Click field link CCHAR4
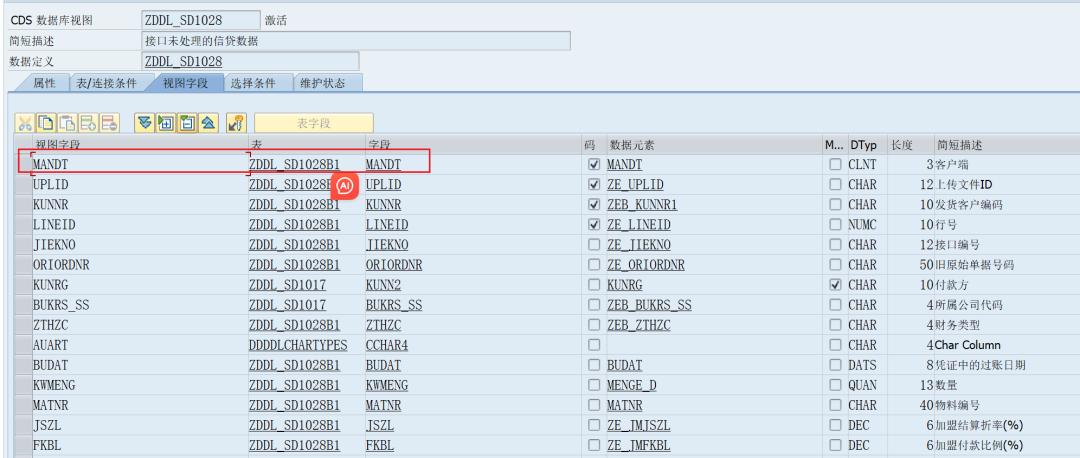The width and height of the screenshot is (1080, 458). 386,345
